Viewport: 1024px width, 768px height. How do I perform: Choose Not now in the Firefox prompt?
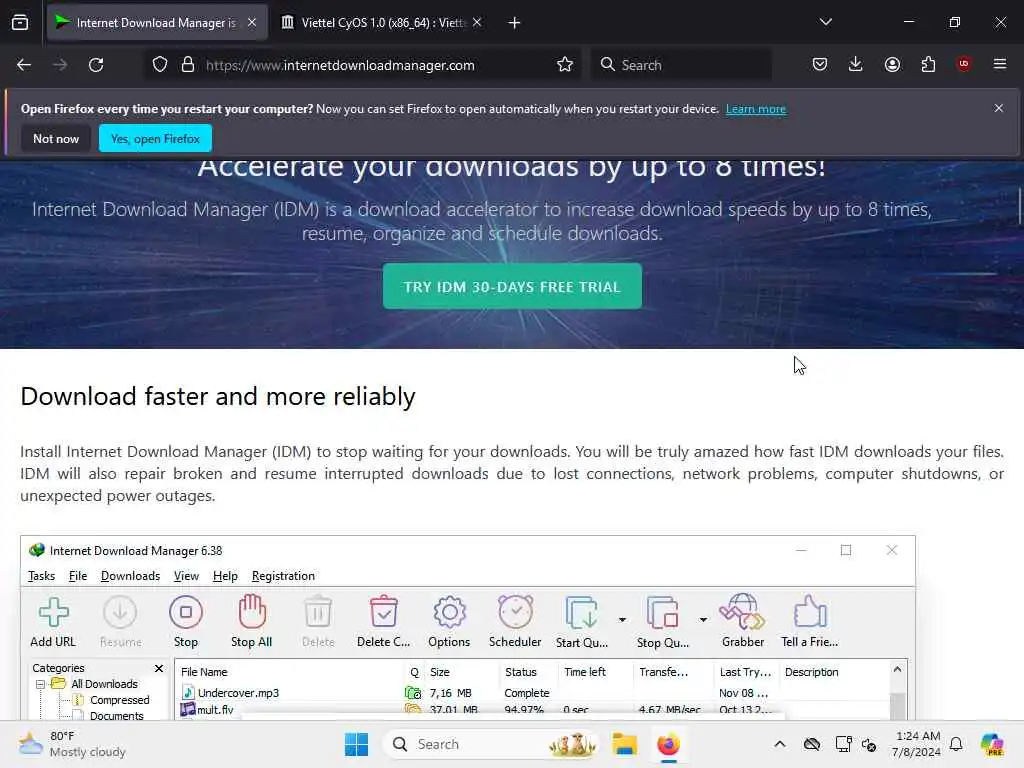pyautogui.click(x=56, y=138)
